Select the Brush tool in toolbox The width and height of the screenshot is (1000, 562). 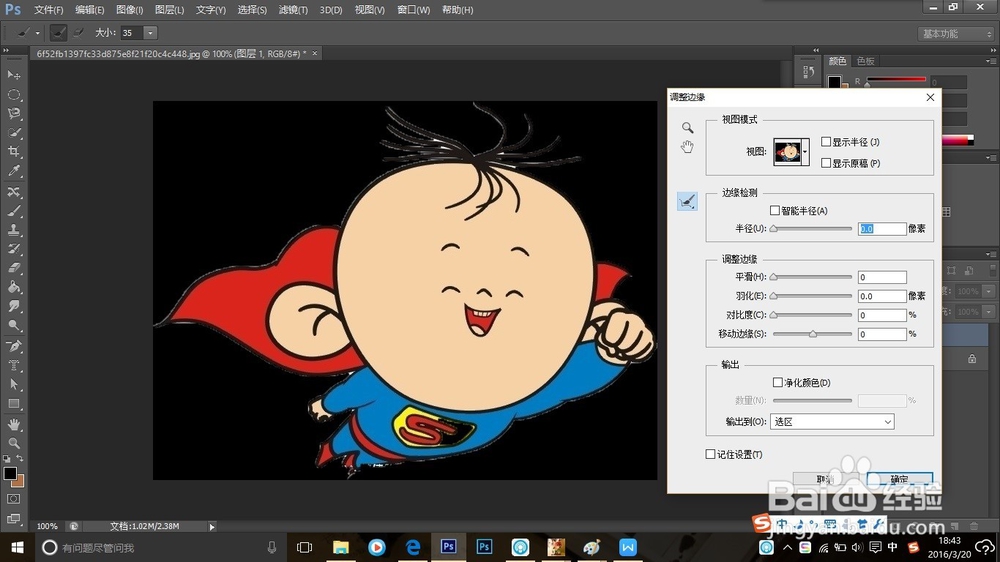coord(13,211)
